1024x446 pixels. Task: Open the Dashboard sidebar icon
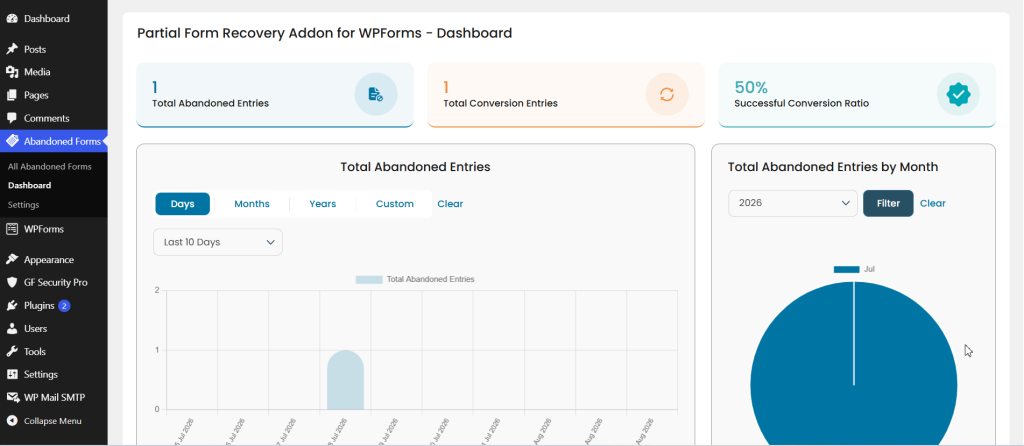click(12, 19)
